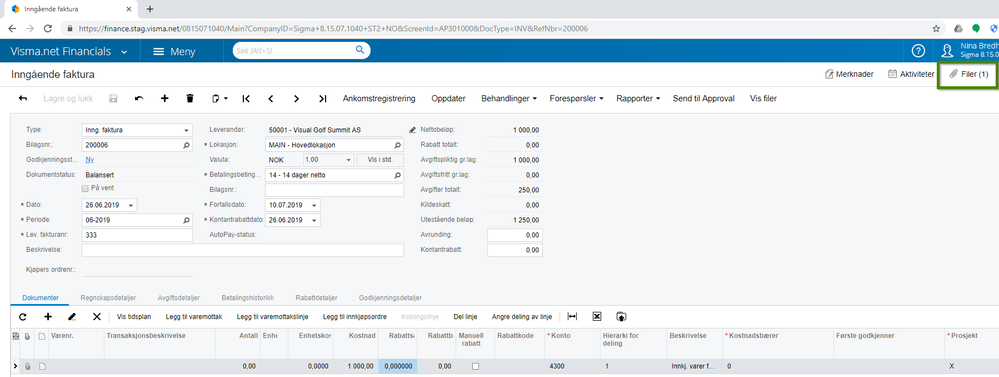Open the Forfallsdato date dropdown

(x=315, y=206)
